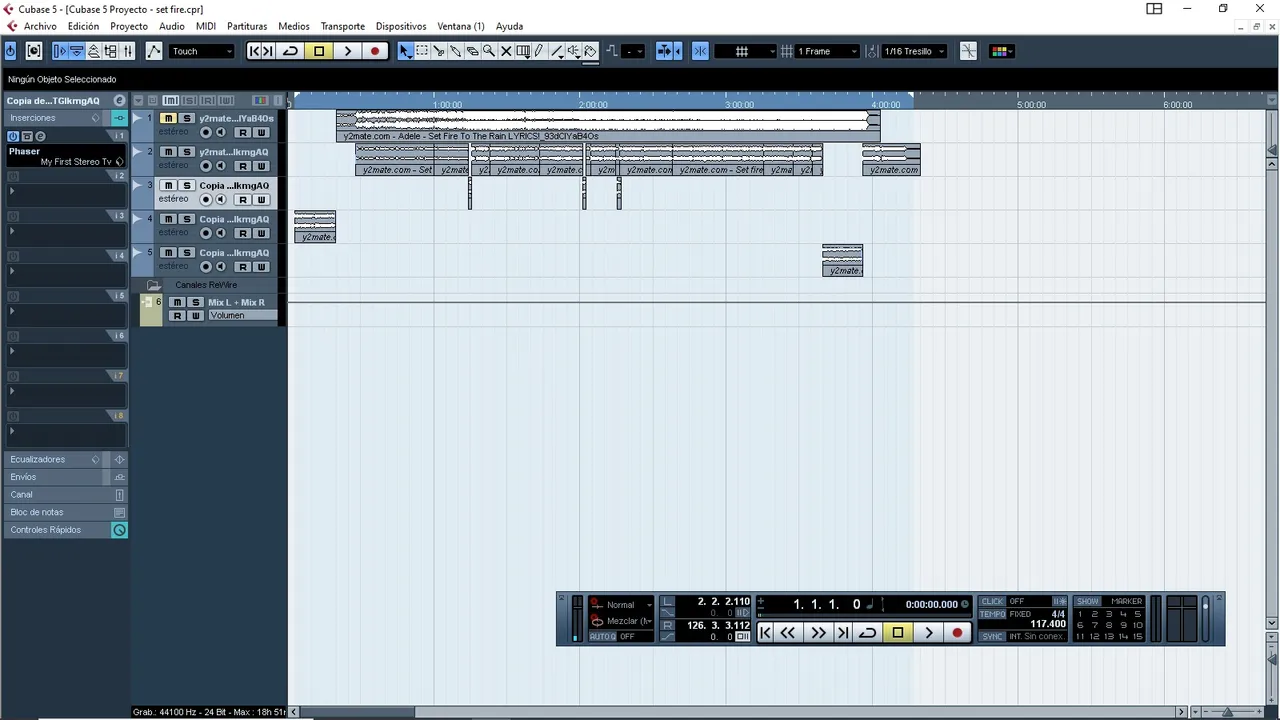Select the Range Selection tool
The width and height of the screenshot is (1280, 720).
pos(422,51)
